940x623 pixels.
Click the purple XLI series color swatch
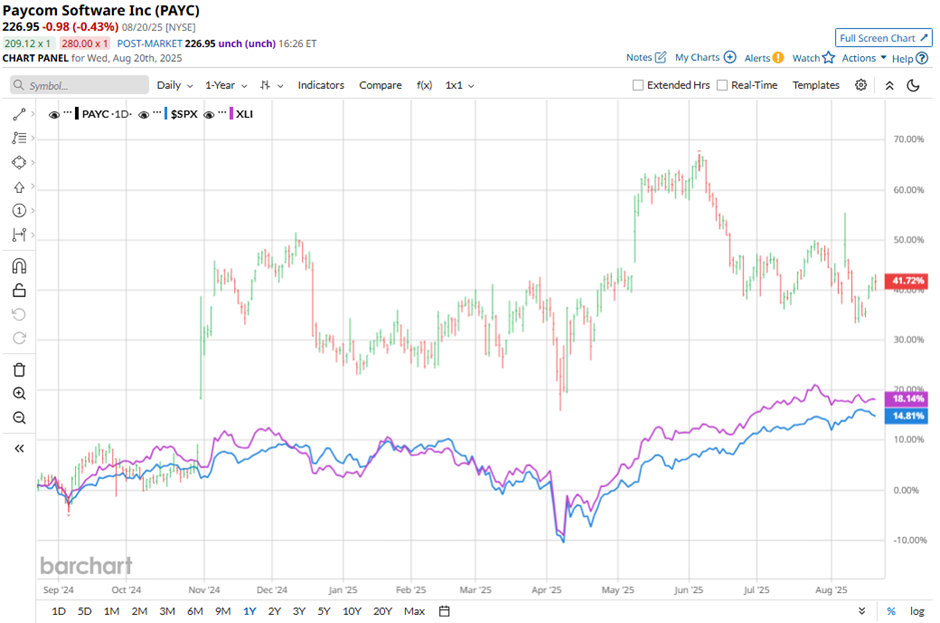tap(231, 114)
